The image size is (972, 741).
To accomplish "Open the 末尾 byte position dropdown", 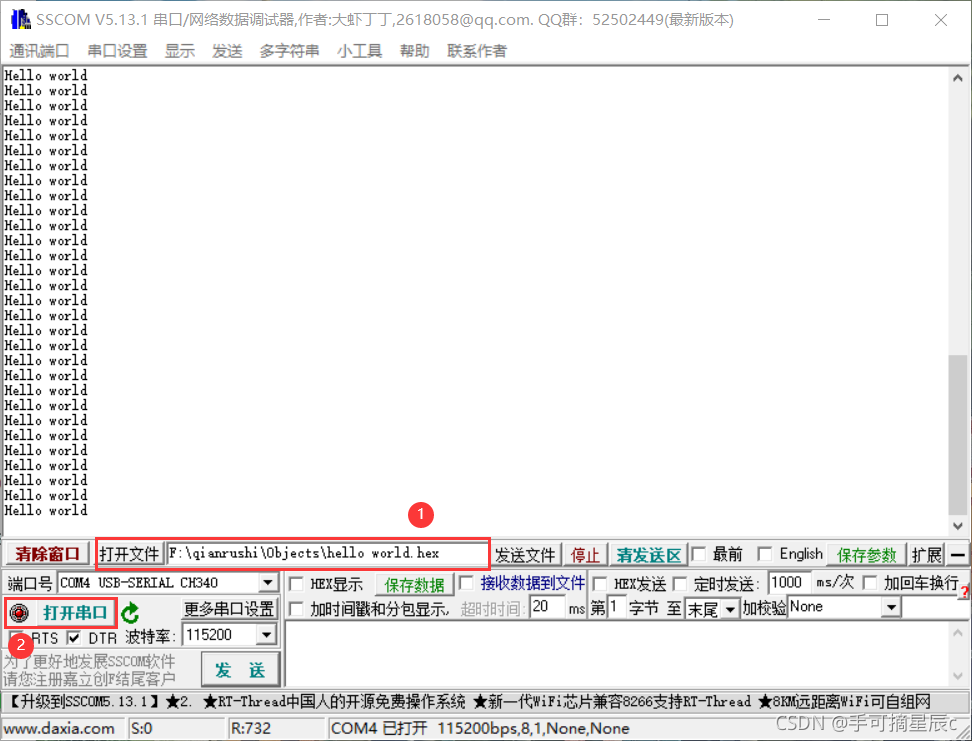I will point(731,610).
